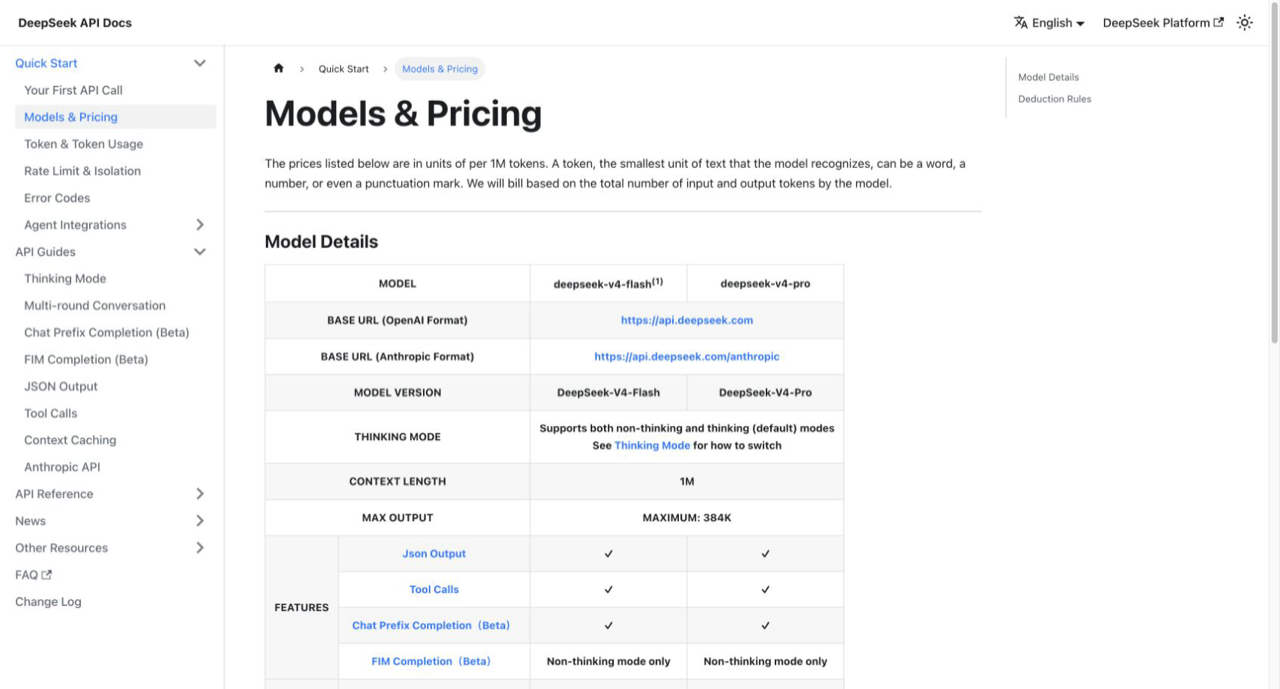The image size is (1280, 689).
Task: Click the page vertical scrollbar
Action: [x=1274, y=190]
